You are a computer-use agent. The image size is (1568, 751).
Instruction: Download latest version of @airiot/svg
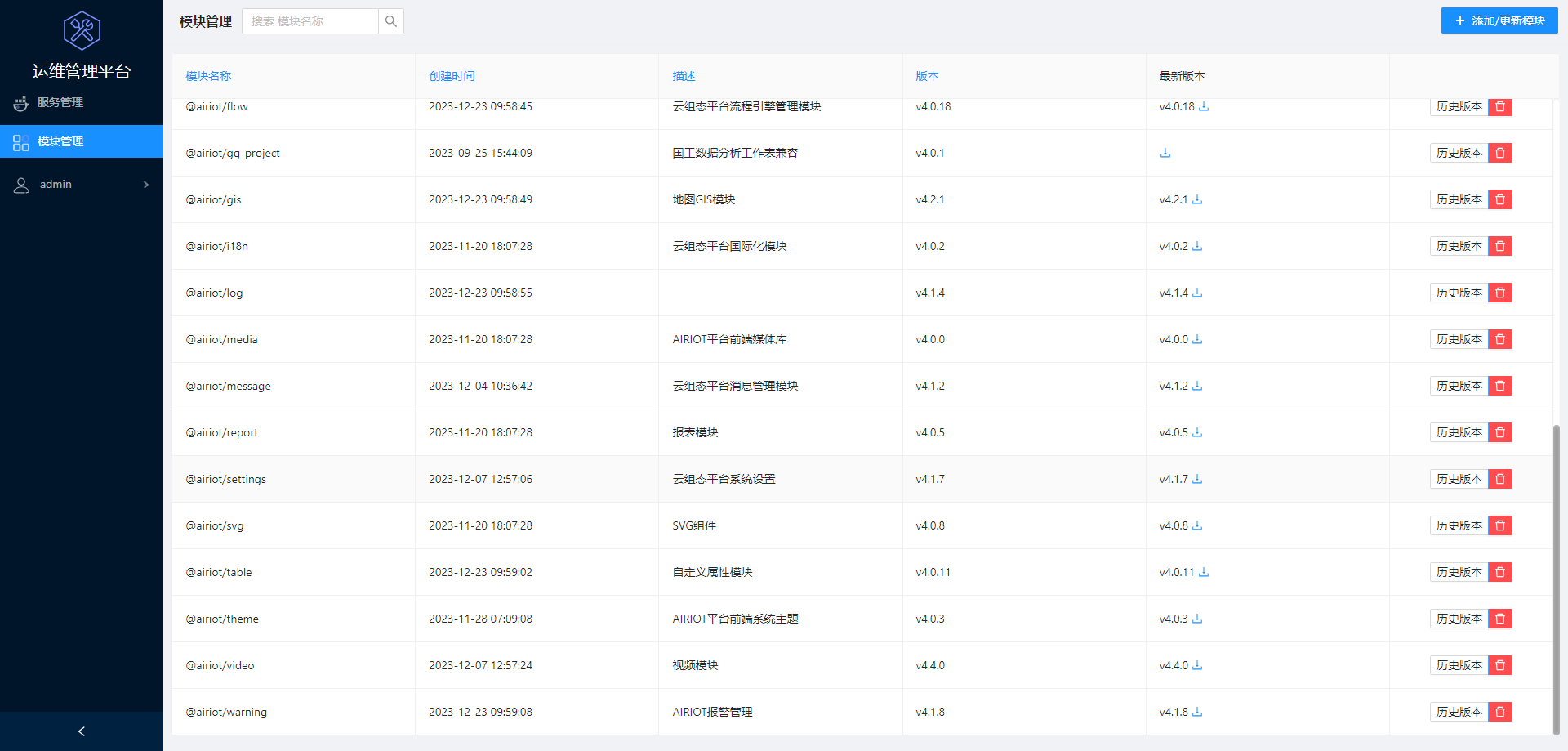pos(1197,525)
